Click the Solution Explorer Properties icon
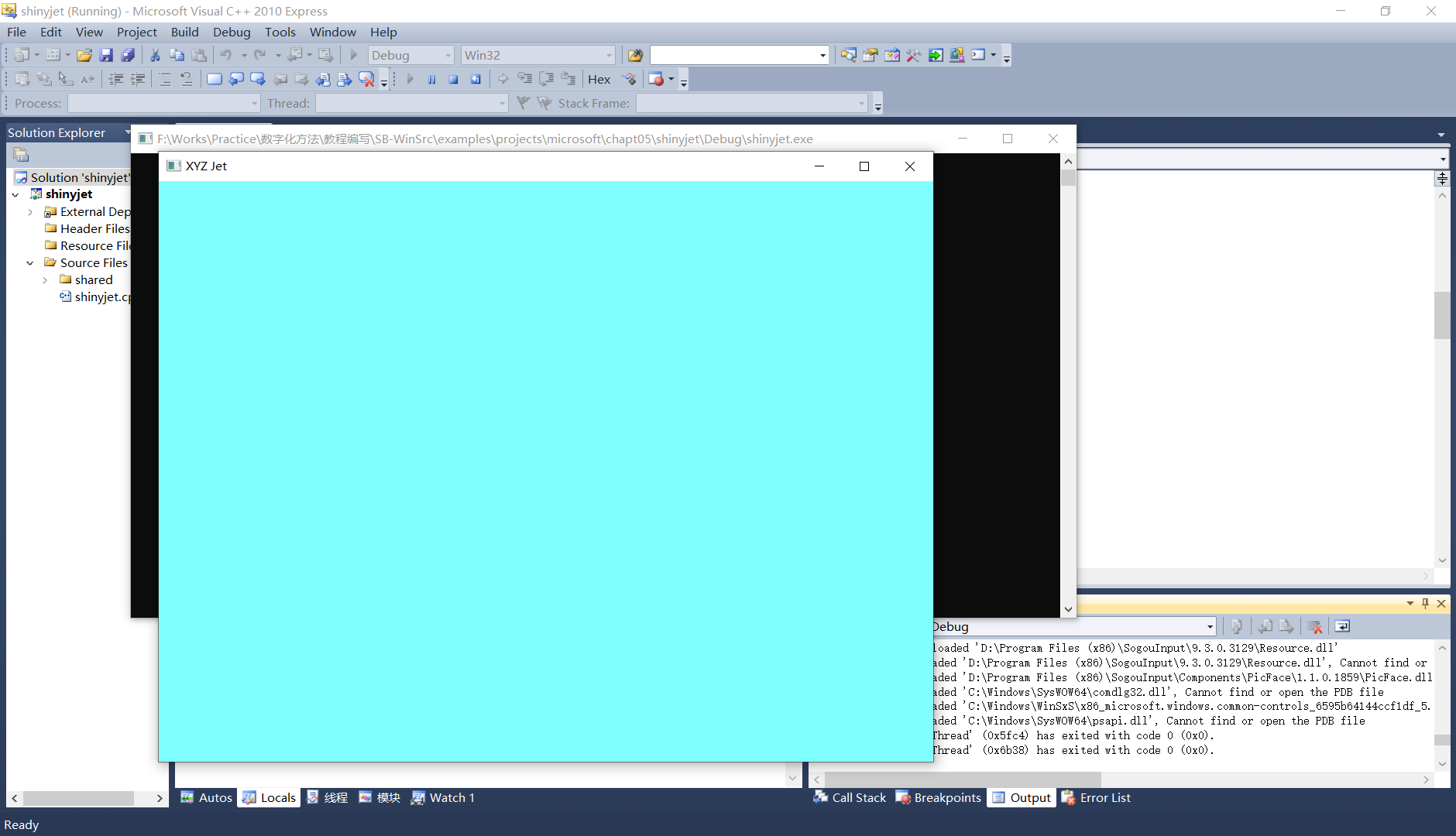 click(21, 155)
